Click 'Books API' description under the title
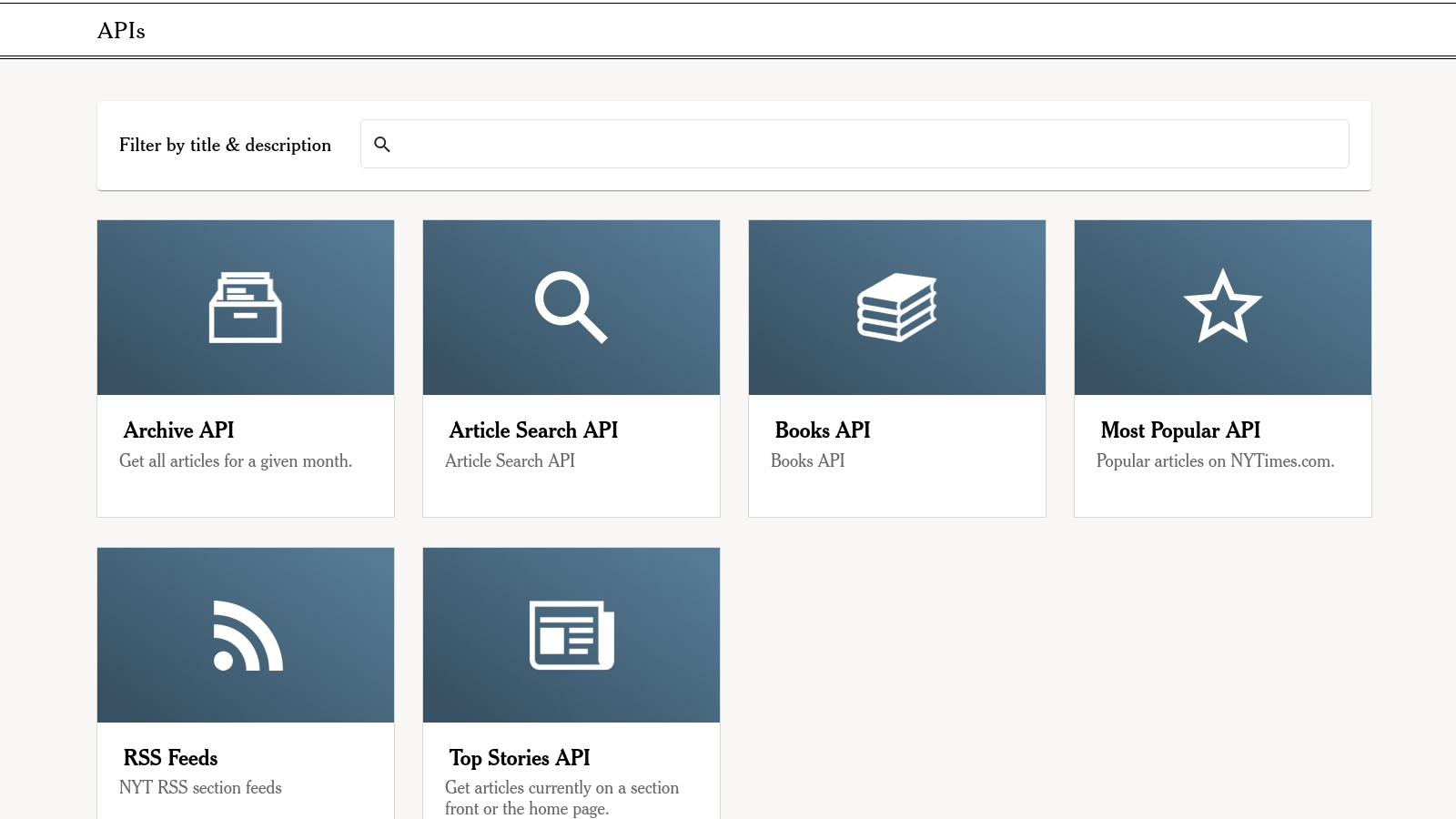 coord(807,460)
